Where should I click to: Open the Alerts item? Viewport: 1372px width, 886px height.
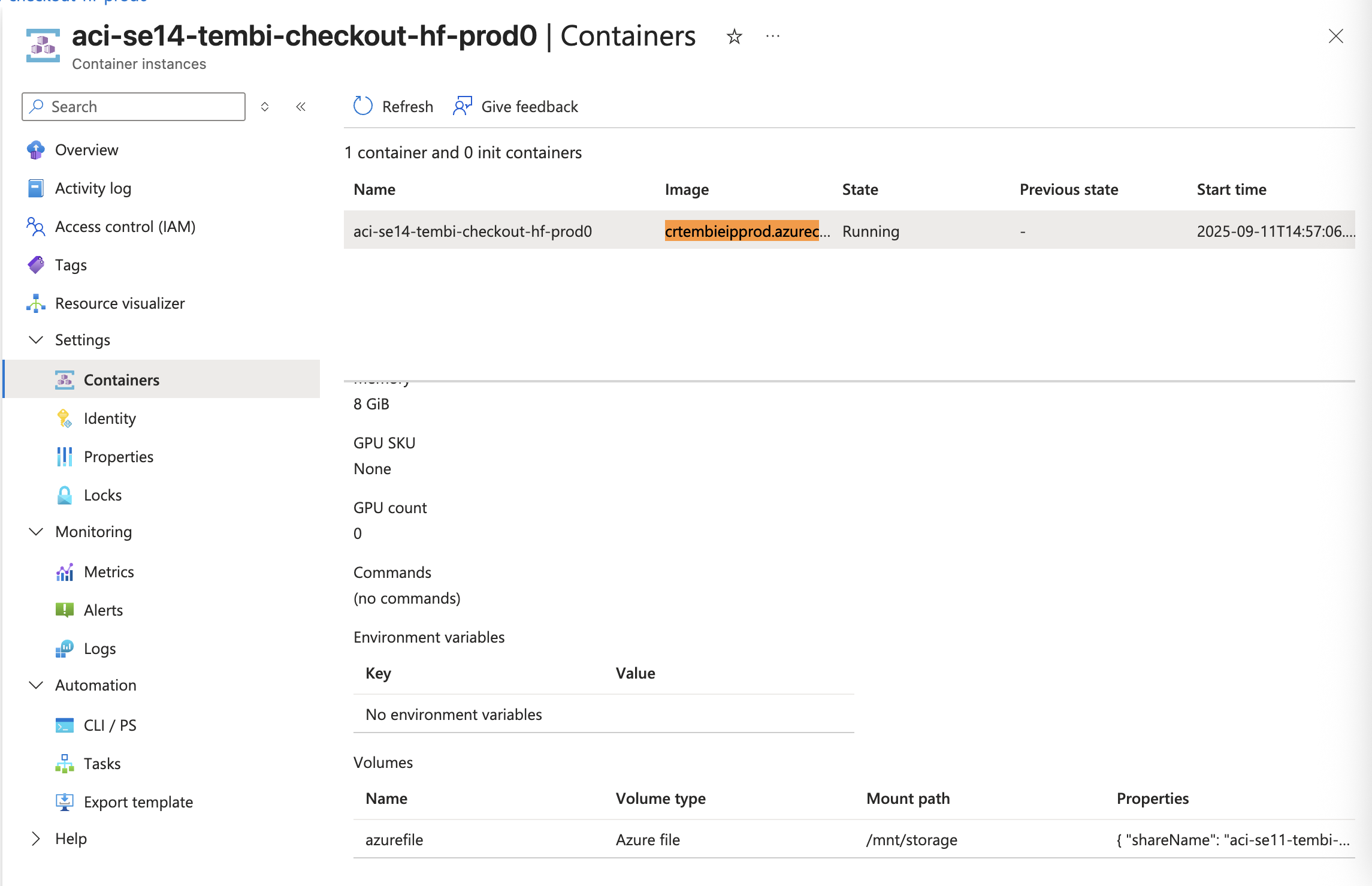click(102, 610)
